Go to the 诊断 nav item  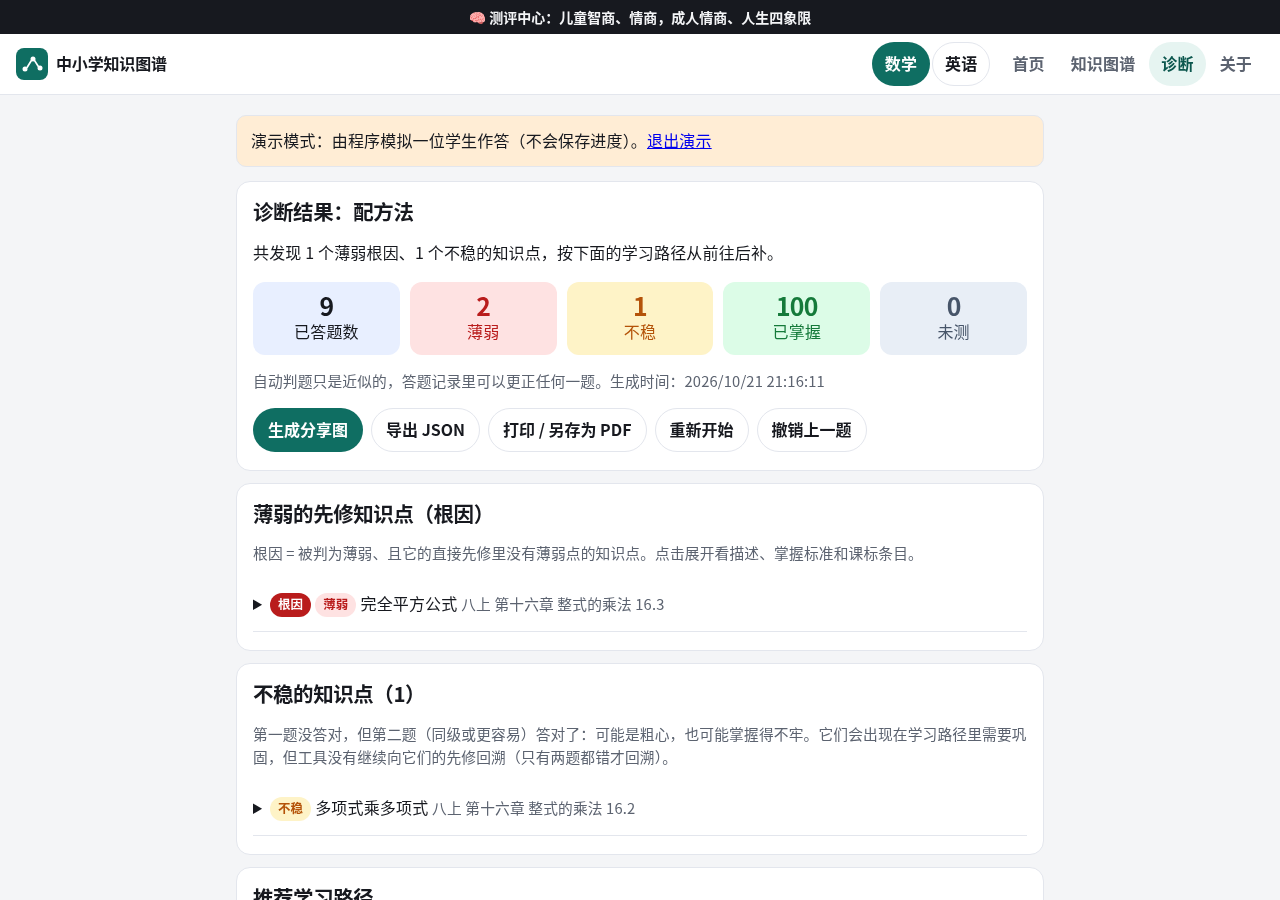(x=1177, y=64)
